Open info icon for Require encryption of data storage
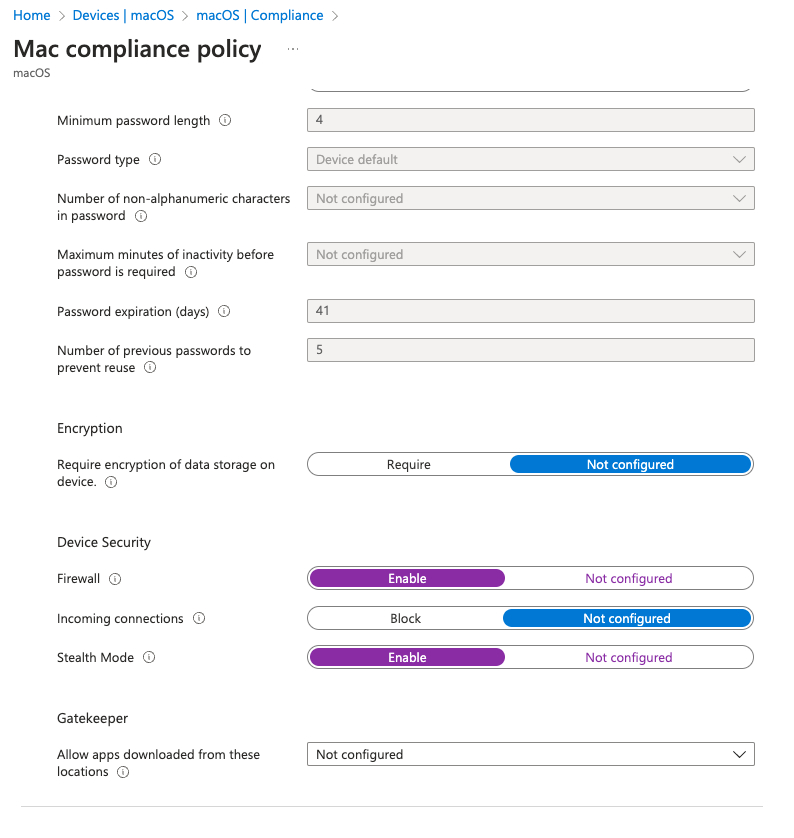Image resolution: width=794 pixels, height=838 pixels. 111,482
